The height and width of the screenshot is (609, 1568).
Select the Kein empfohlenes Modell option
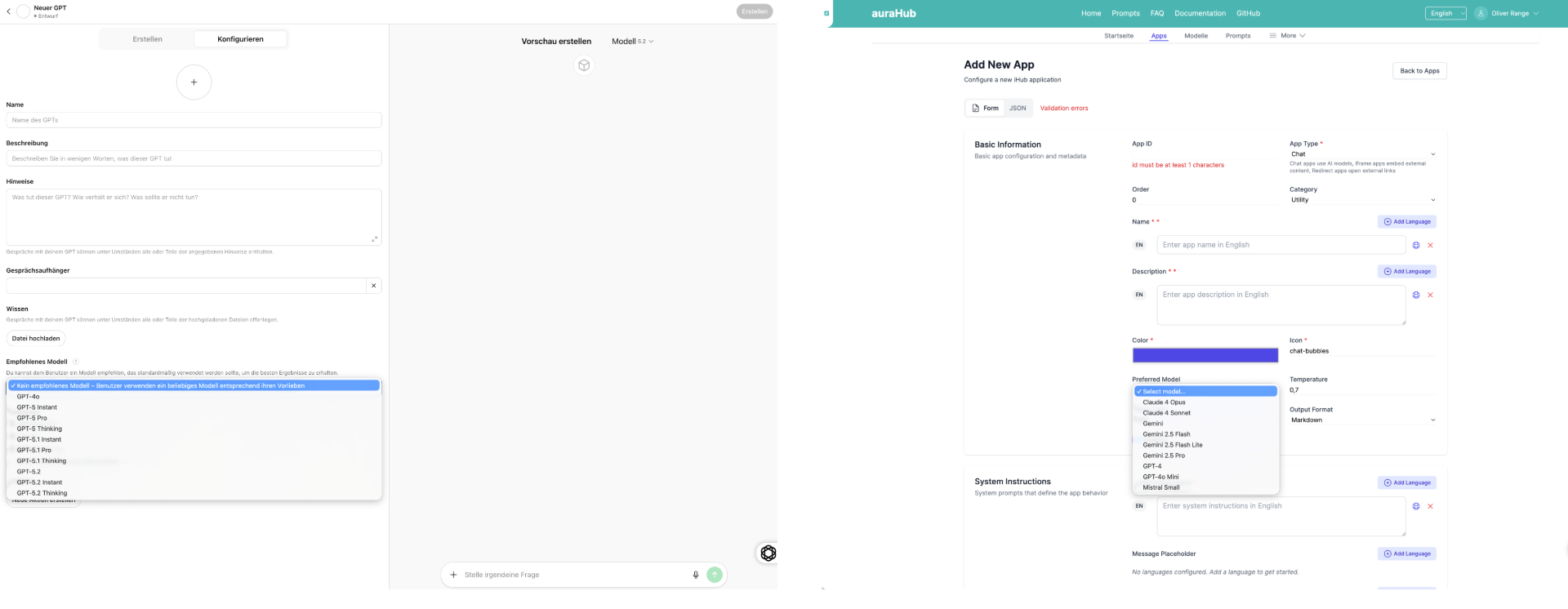(194, 385)
